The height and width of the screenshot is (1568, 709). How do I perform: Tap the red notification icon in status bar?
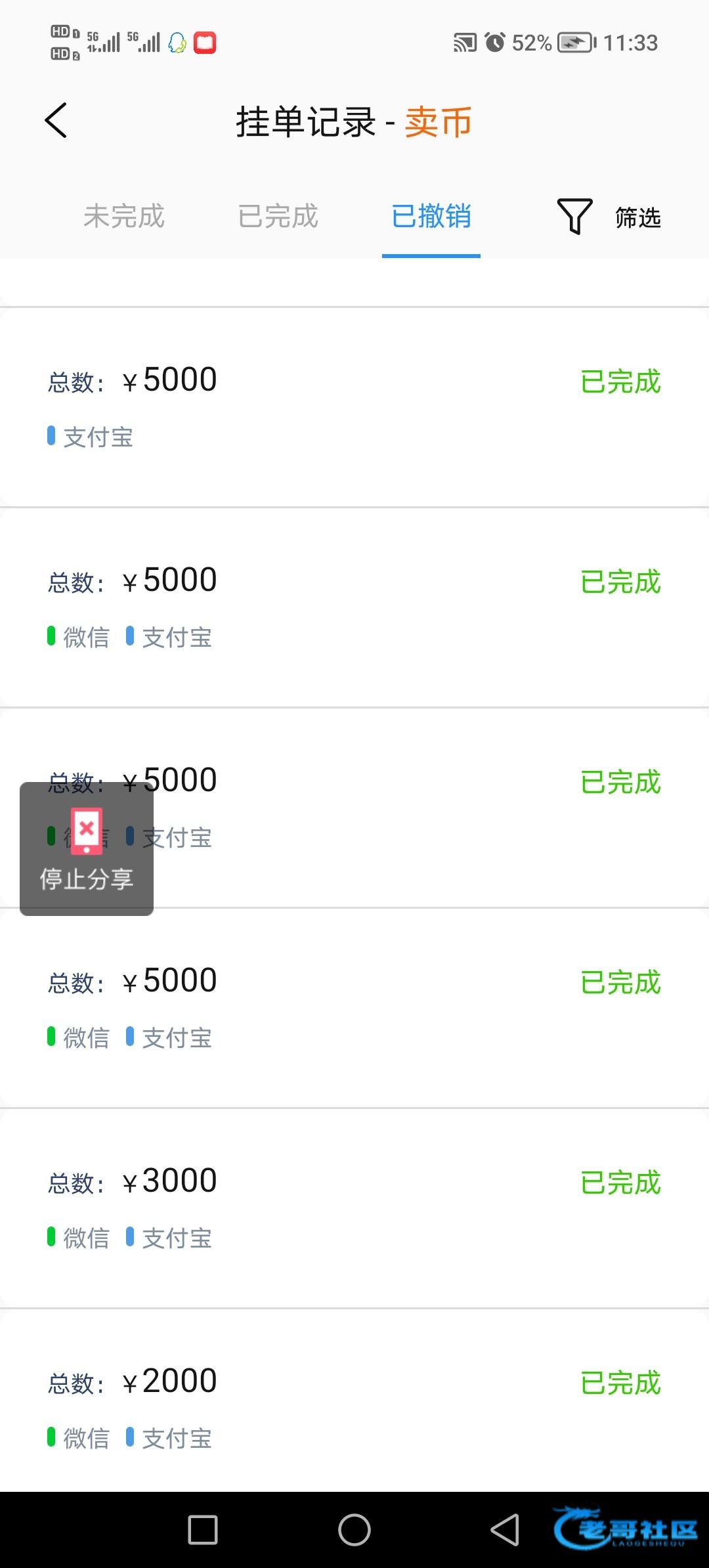point(205,43)
